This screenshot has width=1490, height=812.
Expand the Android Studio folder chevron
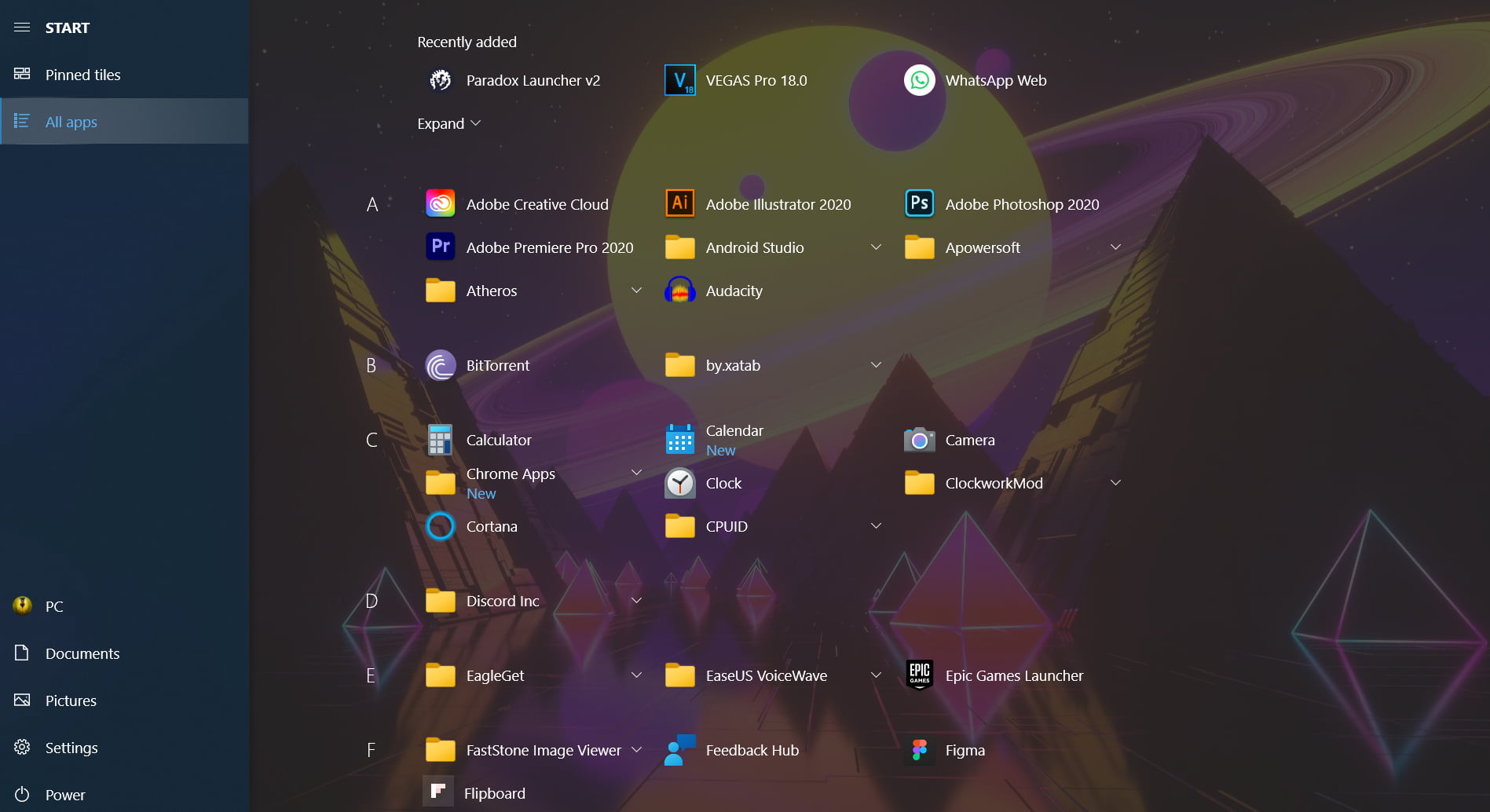[876, 247]
